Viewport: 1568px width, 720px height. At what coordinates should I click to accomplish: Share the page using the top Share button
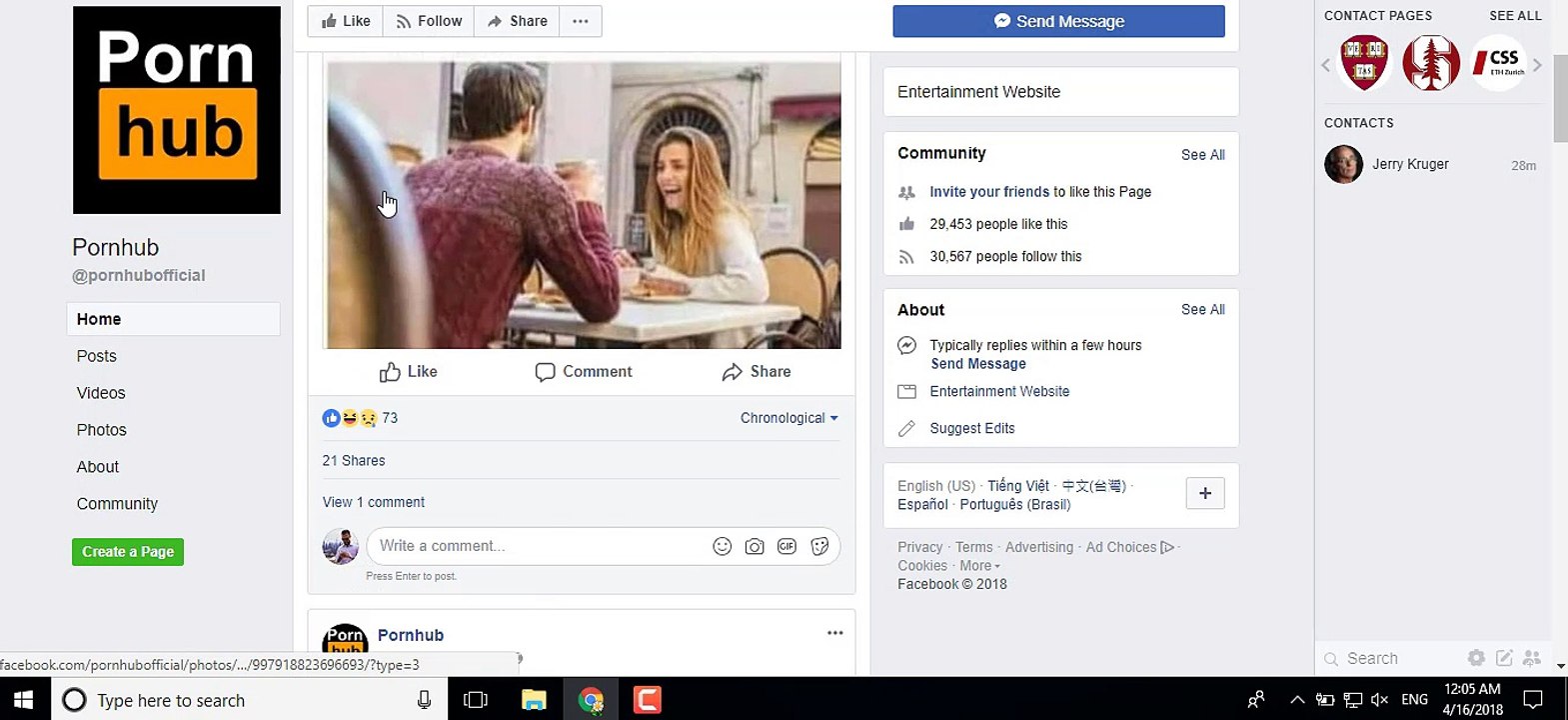517,21
